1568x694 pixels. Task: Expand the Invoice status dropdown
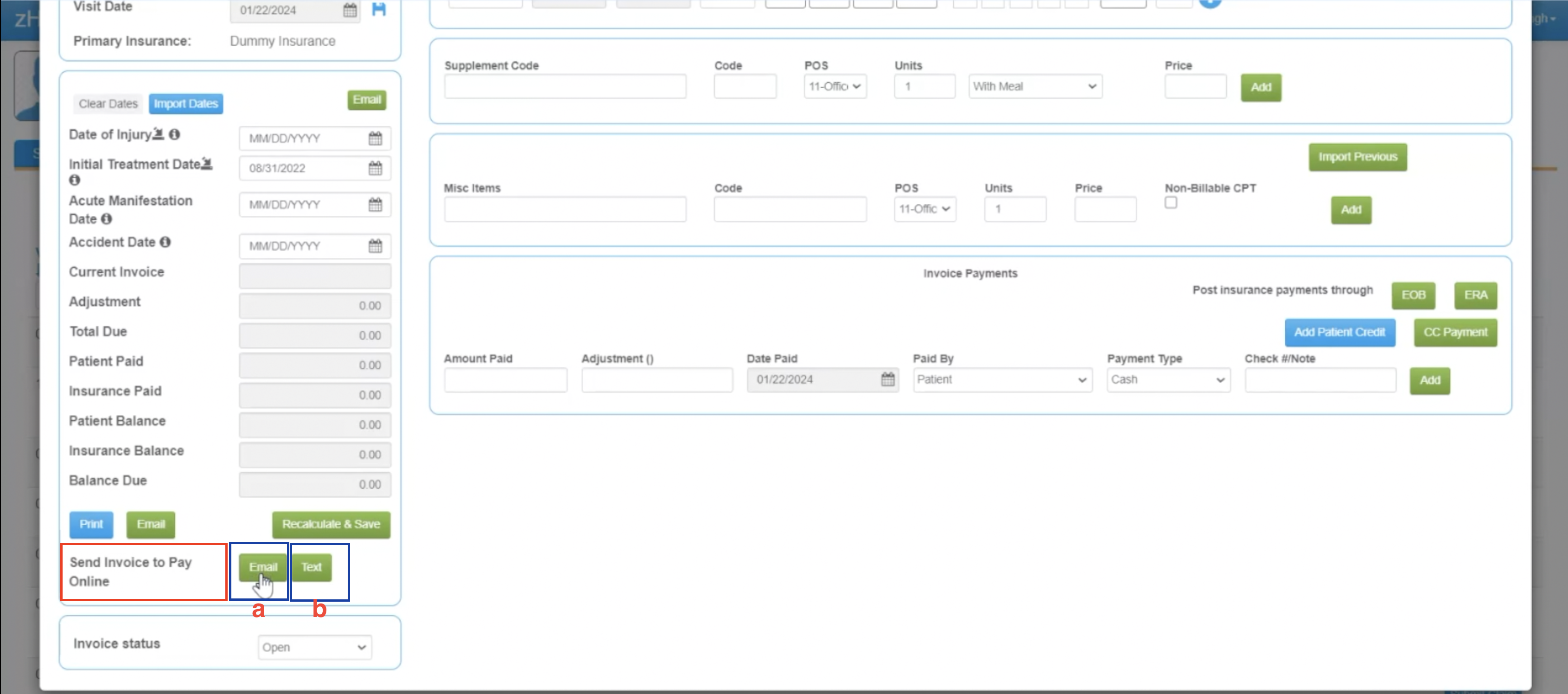(x=314, y=647)
